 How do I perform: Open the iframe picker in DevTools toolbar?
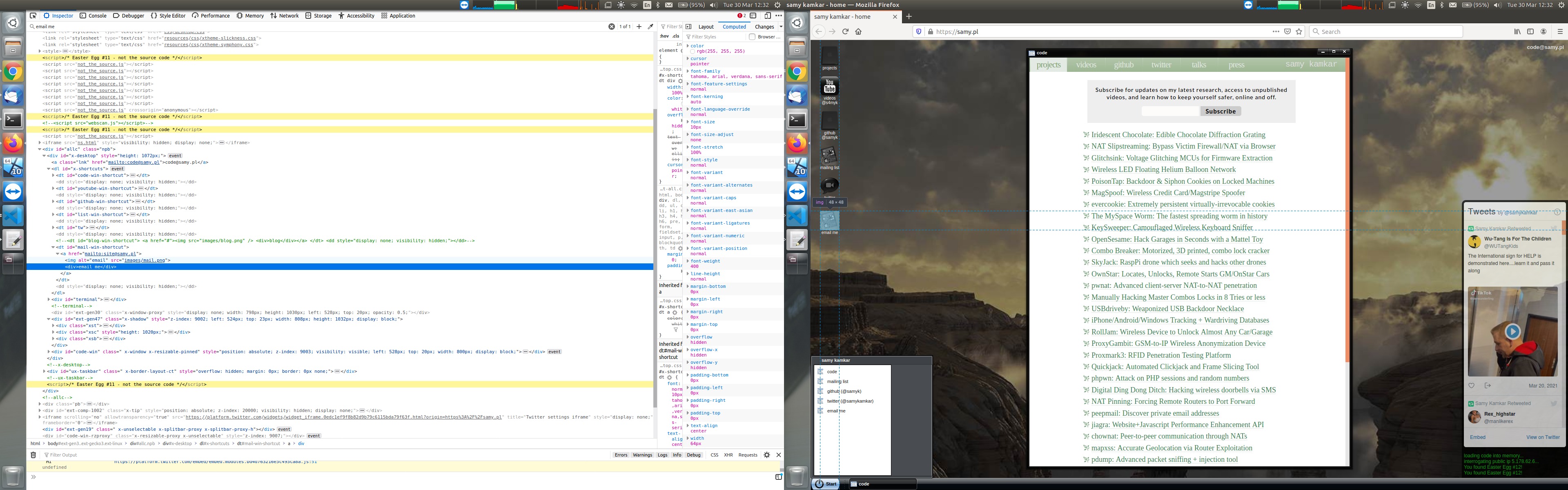point(753,16)
